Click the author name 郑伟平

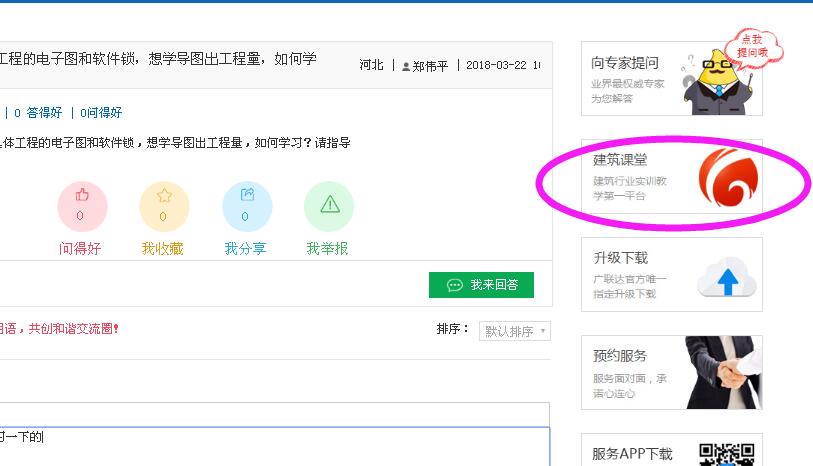tap(430, 66)
